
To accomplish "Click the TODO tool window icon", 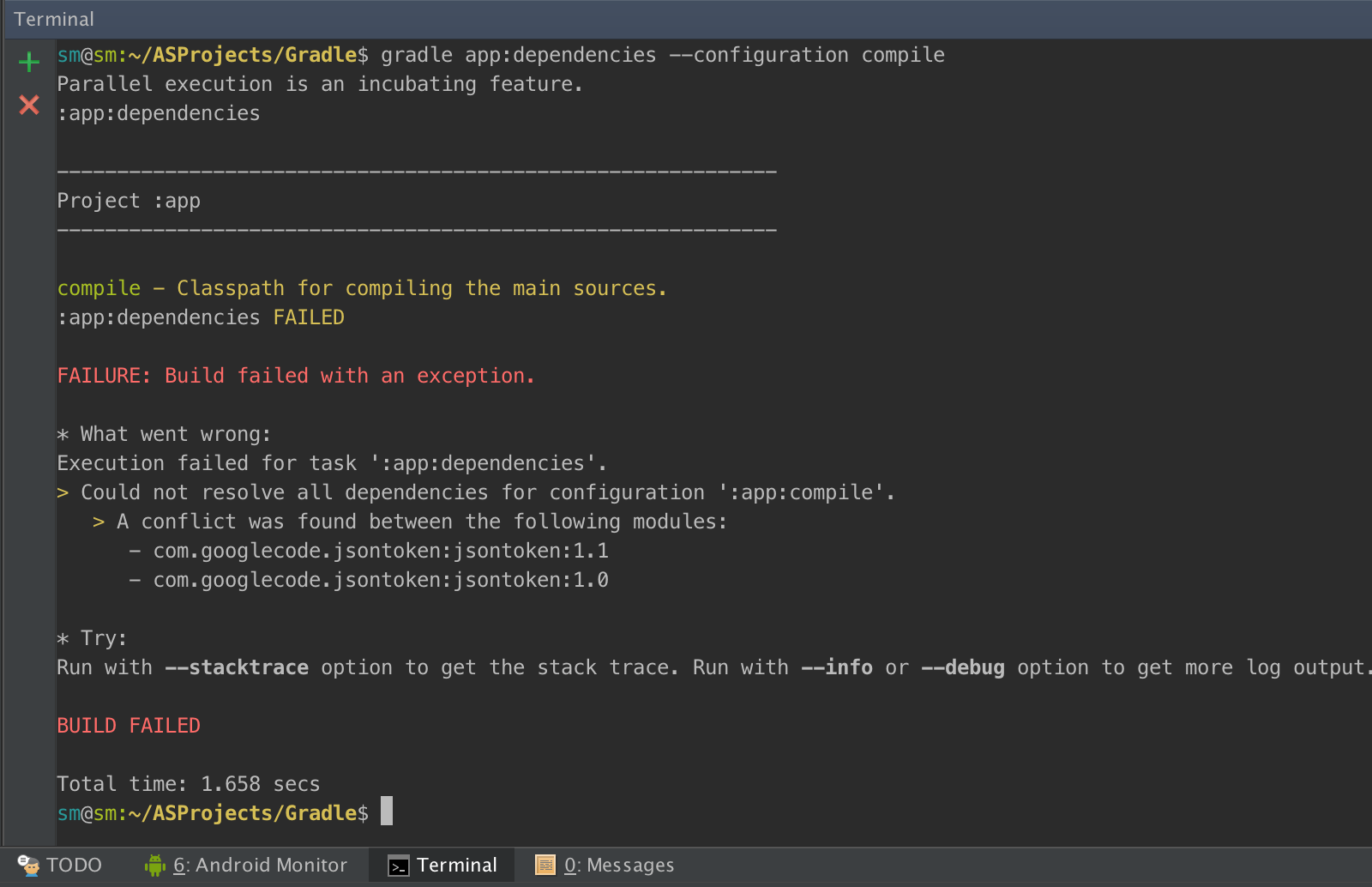I will (28, 865).
